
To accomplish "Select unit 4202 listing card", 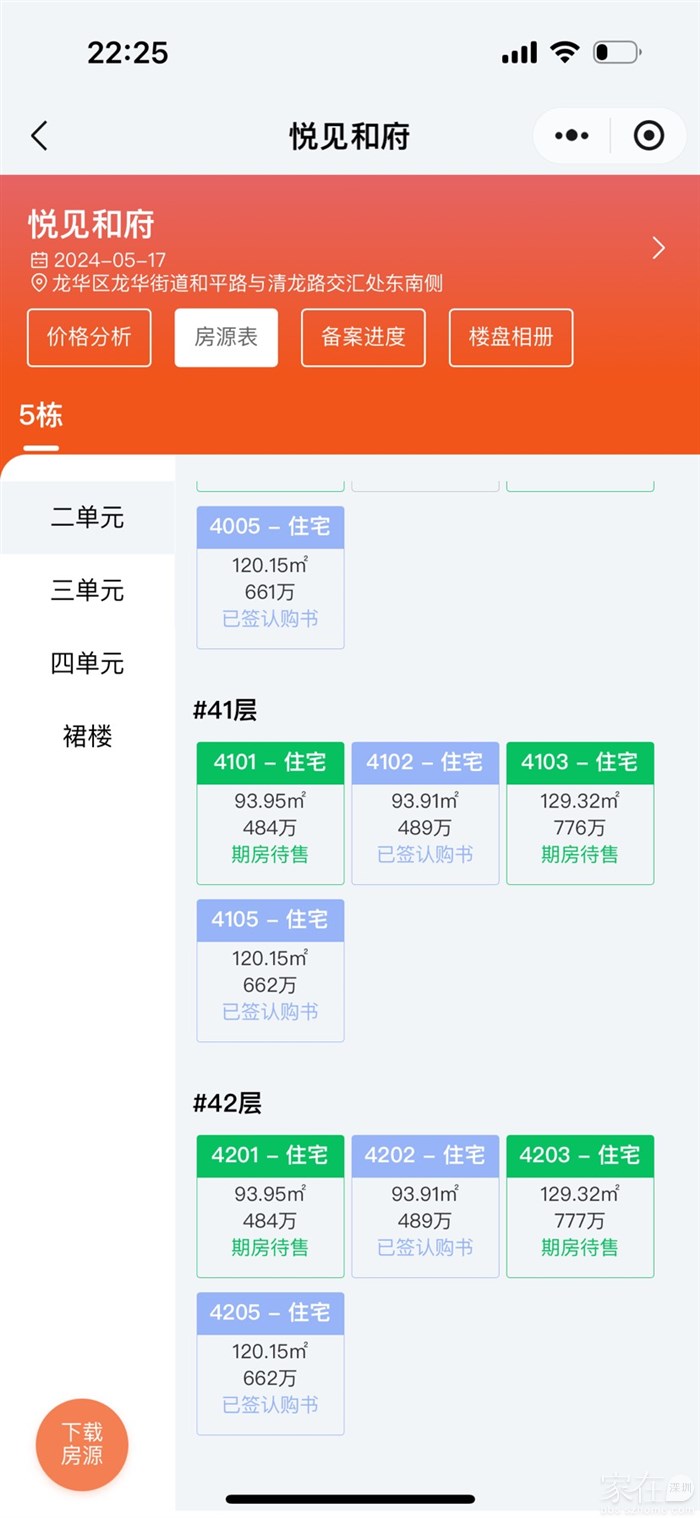I will (x=425, y=1206).
